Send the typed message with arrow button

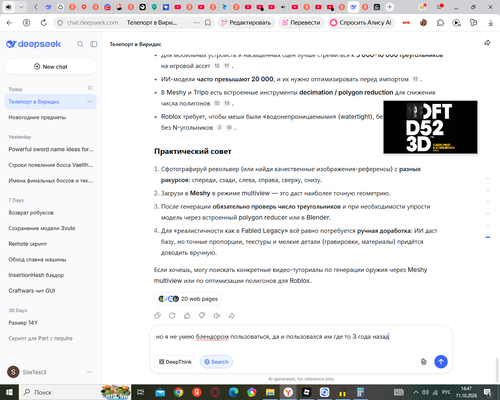[x=441, y=362]
